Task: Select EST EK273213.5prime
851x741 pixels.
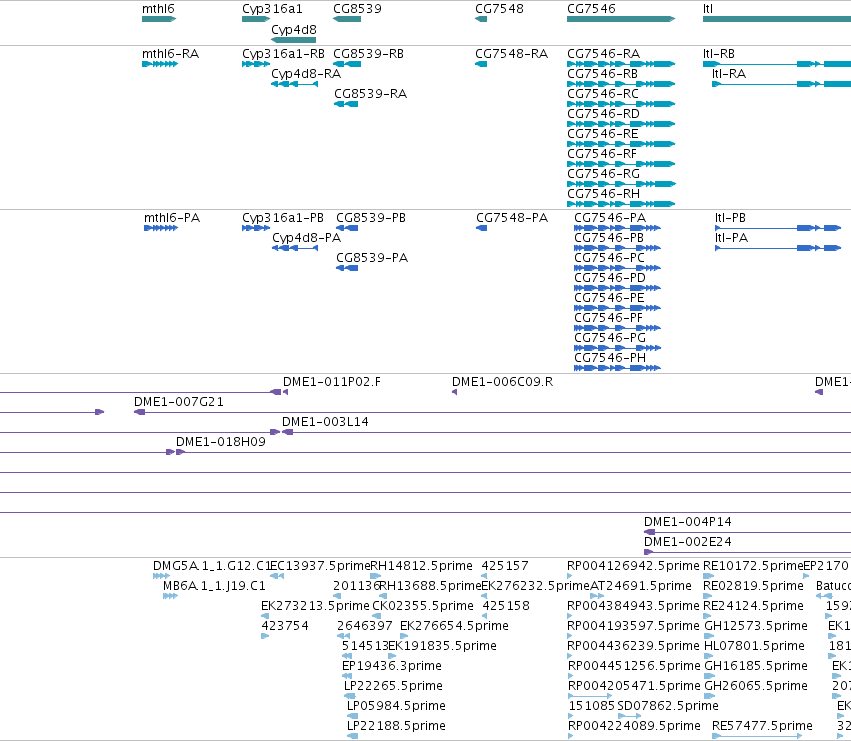Action: (265, 616)
